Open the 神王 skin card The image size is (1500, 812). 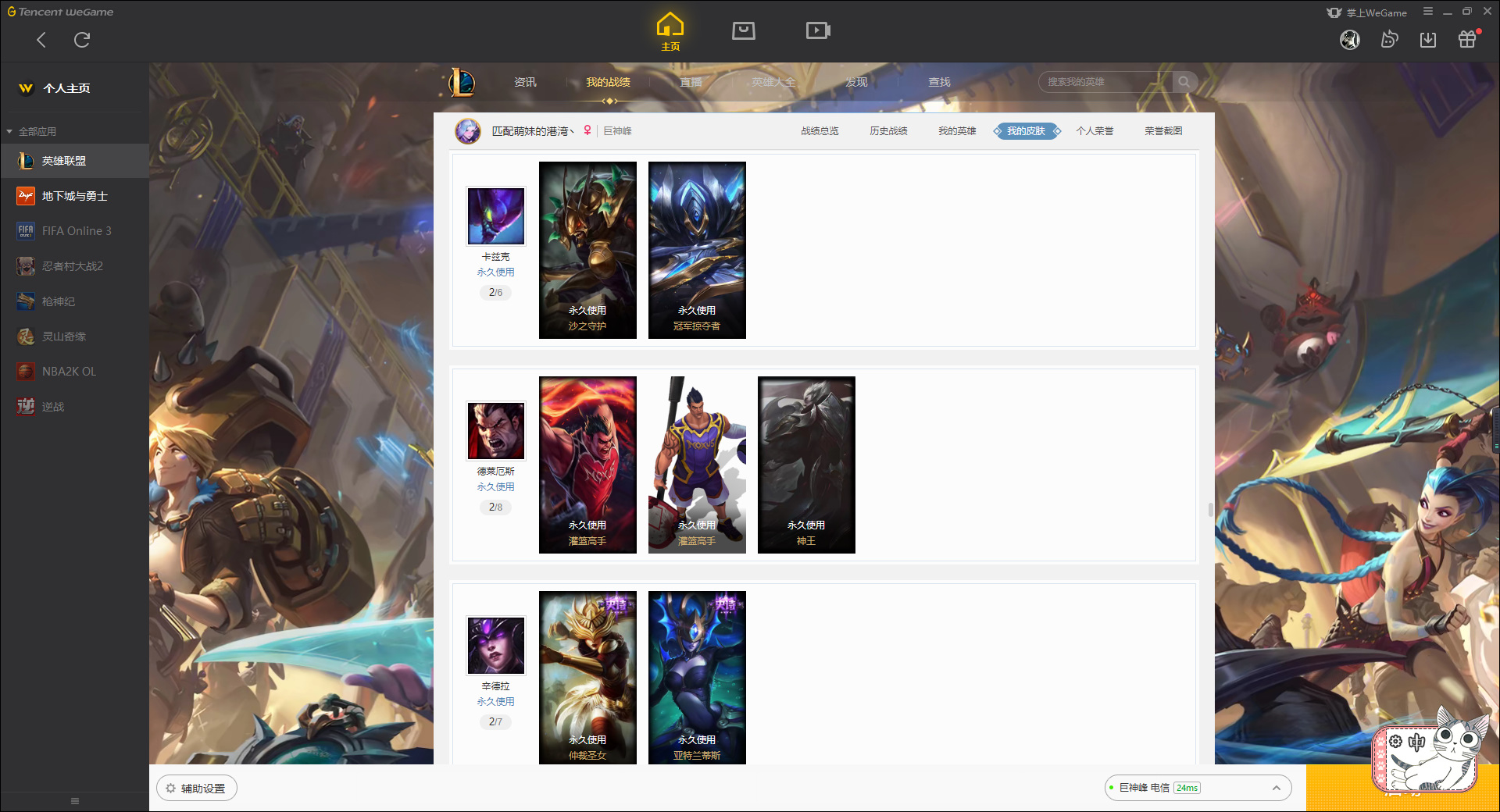(x=806, y=465)
